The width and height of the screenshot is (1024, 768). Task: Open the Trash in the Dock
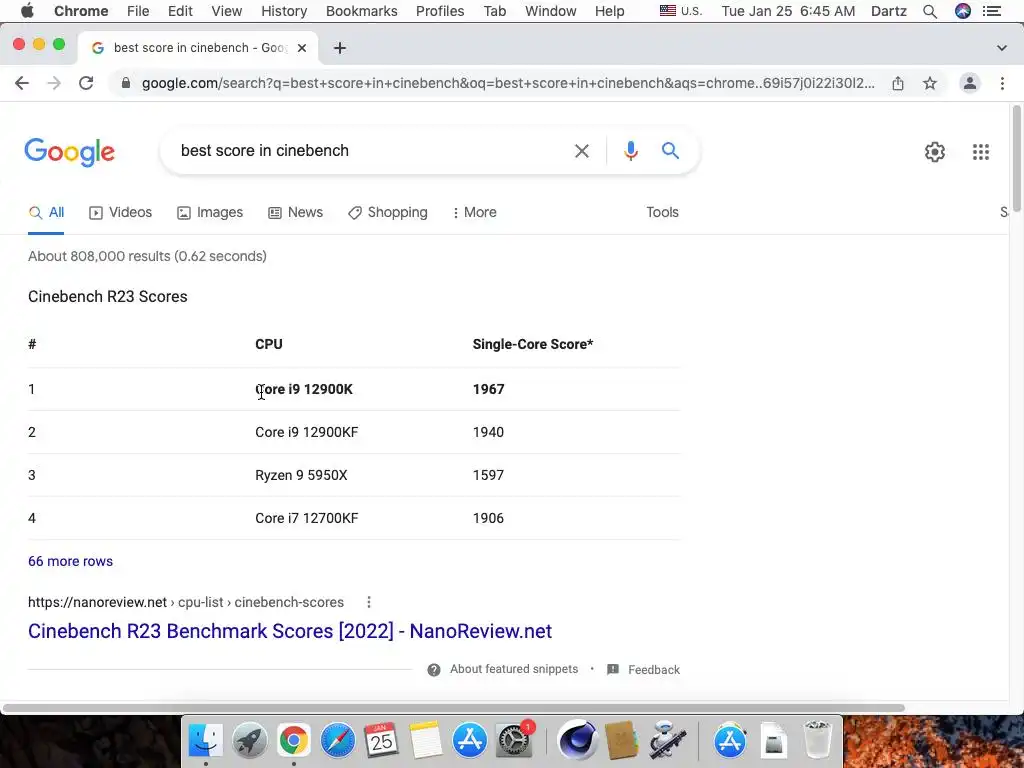pos(817,740)
